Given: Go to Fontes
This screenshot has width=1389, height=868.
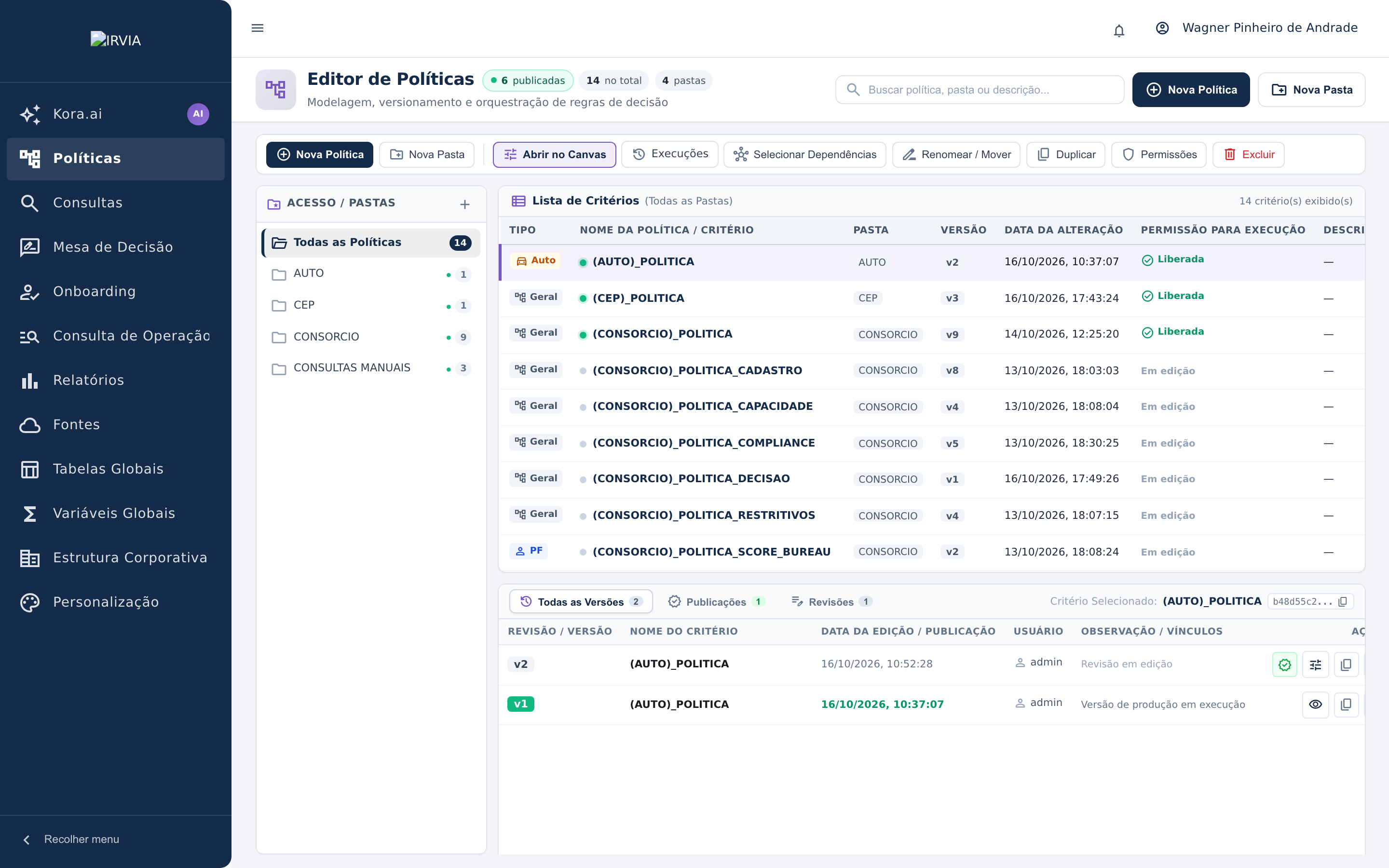Looking at the screenshot, I should click(x=115, y=425).
